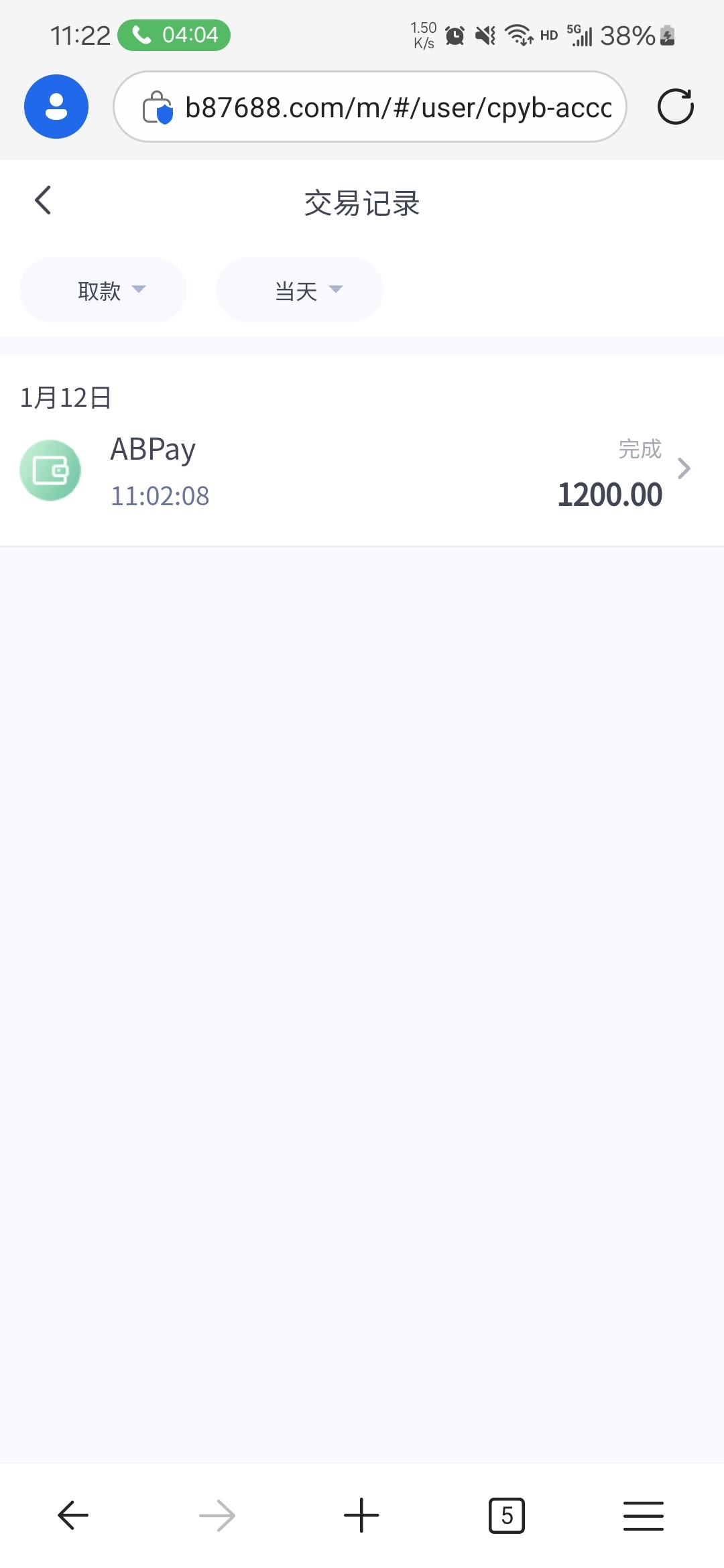This screenshot has width=724, height=1568.
Task: Expand the 当天 date range dropdown
Action: [x=300, y=290]
